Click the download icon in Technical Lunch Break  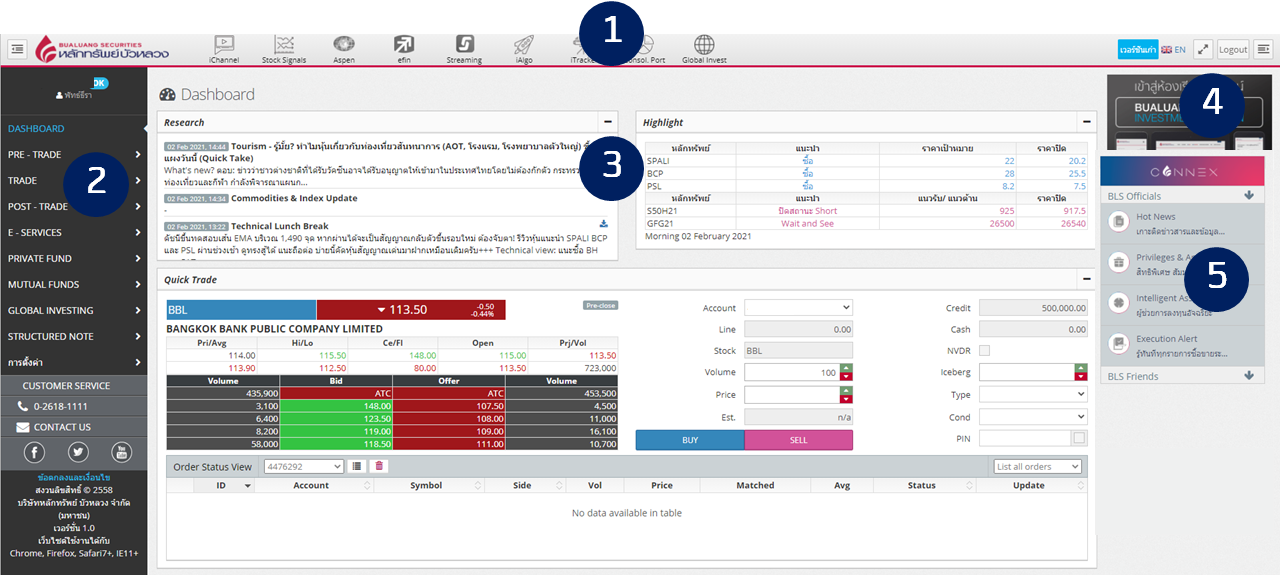604,224
